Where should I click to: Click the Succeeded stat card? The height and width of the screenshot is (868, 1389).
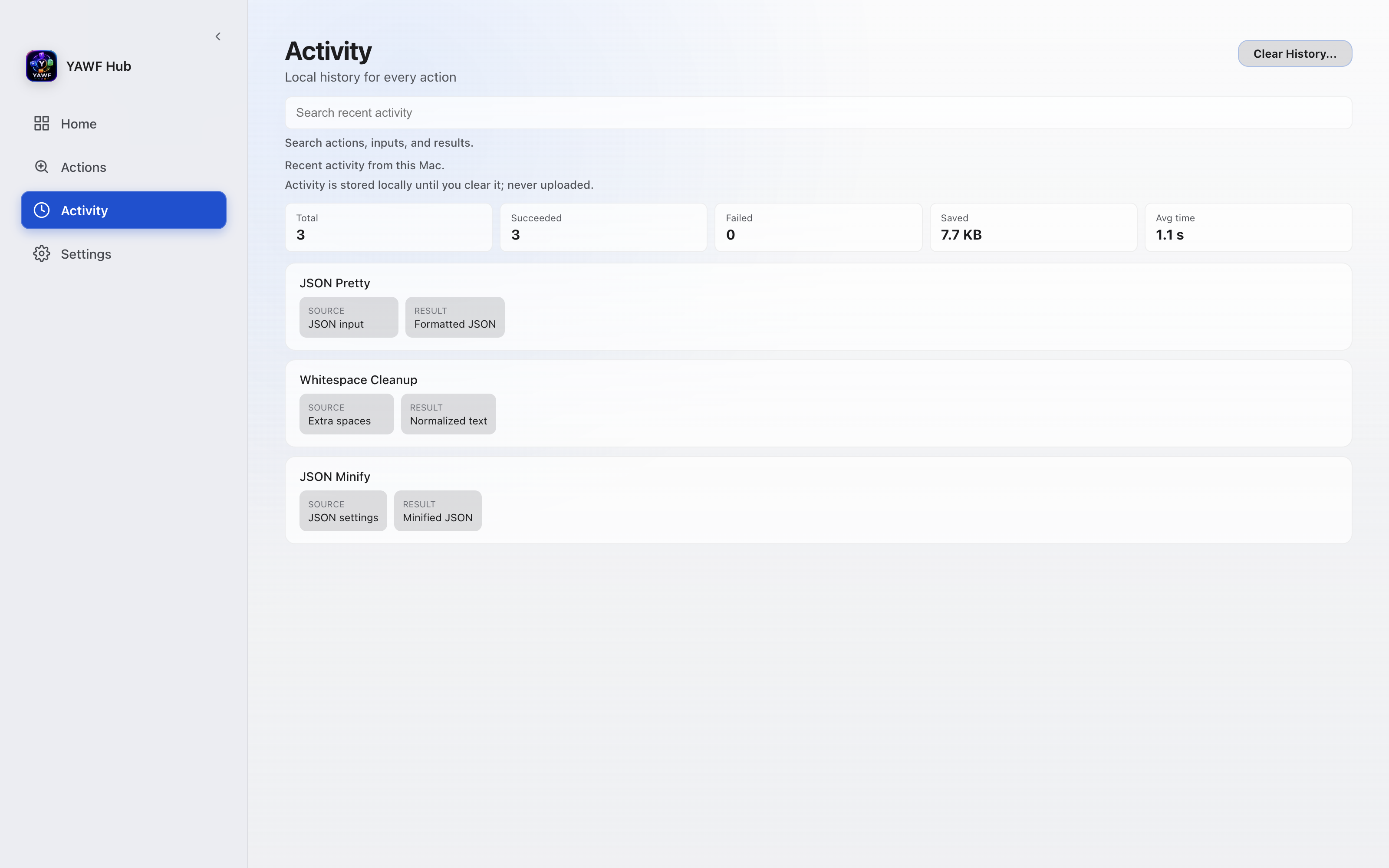coord(603,227)
